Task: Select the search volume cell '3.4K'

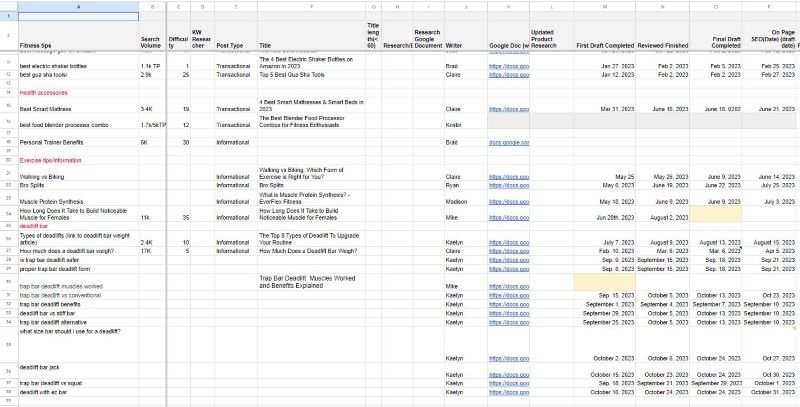Action: 152,106
